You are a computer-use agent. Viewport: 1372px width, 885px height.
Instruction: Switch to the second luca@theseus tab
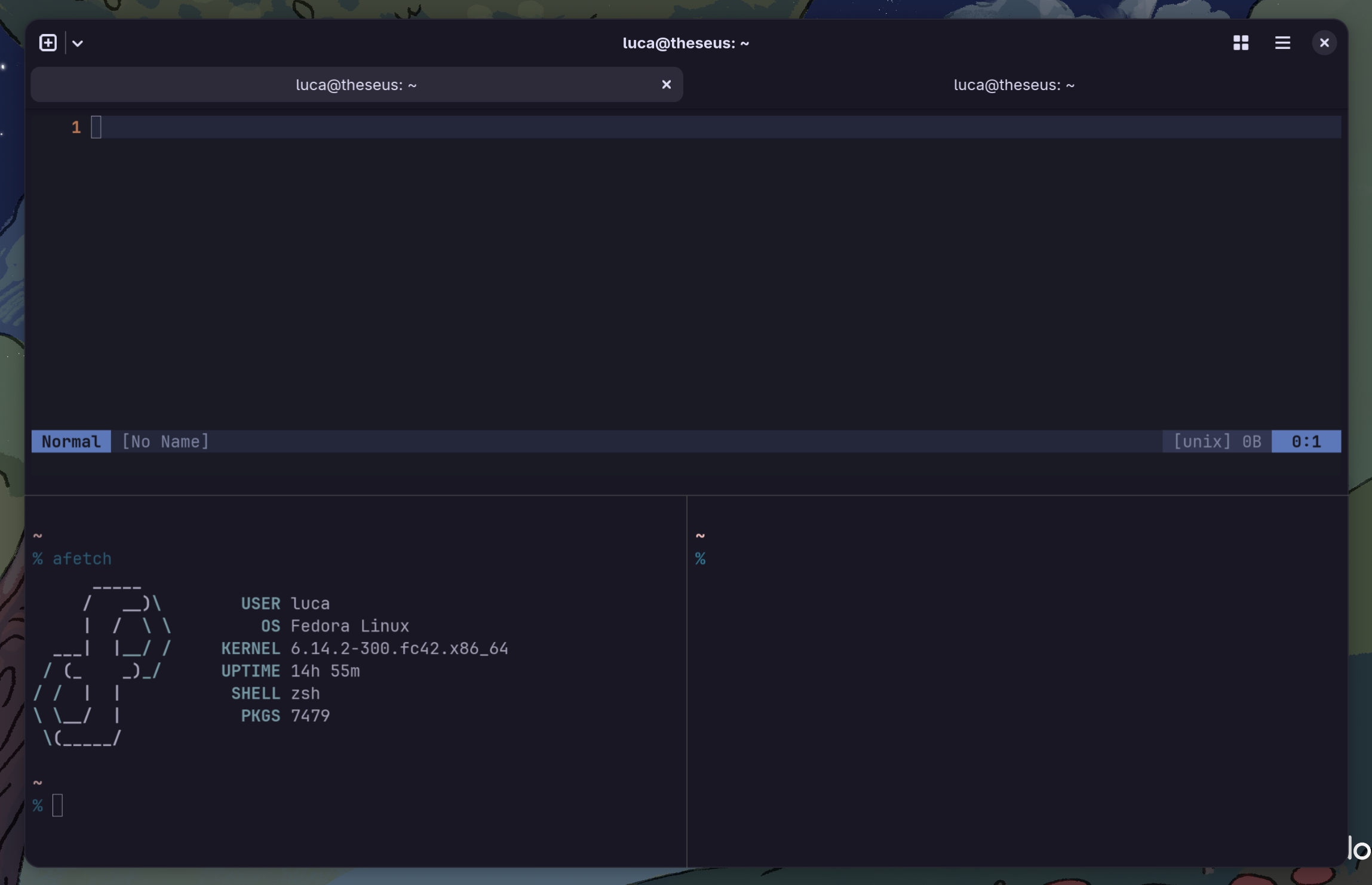click(1014, 85)
